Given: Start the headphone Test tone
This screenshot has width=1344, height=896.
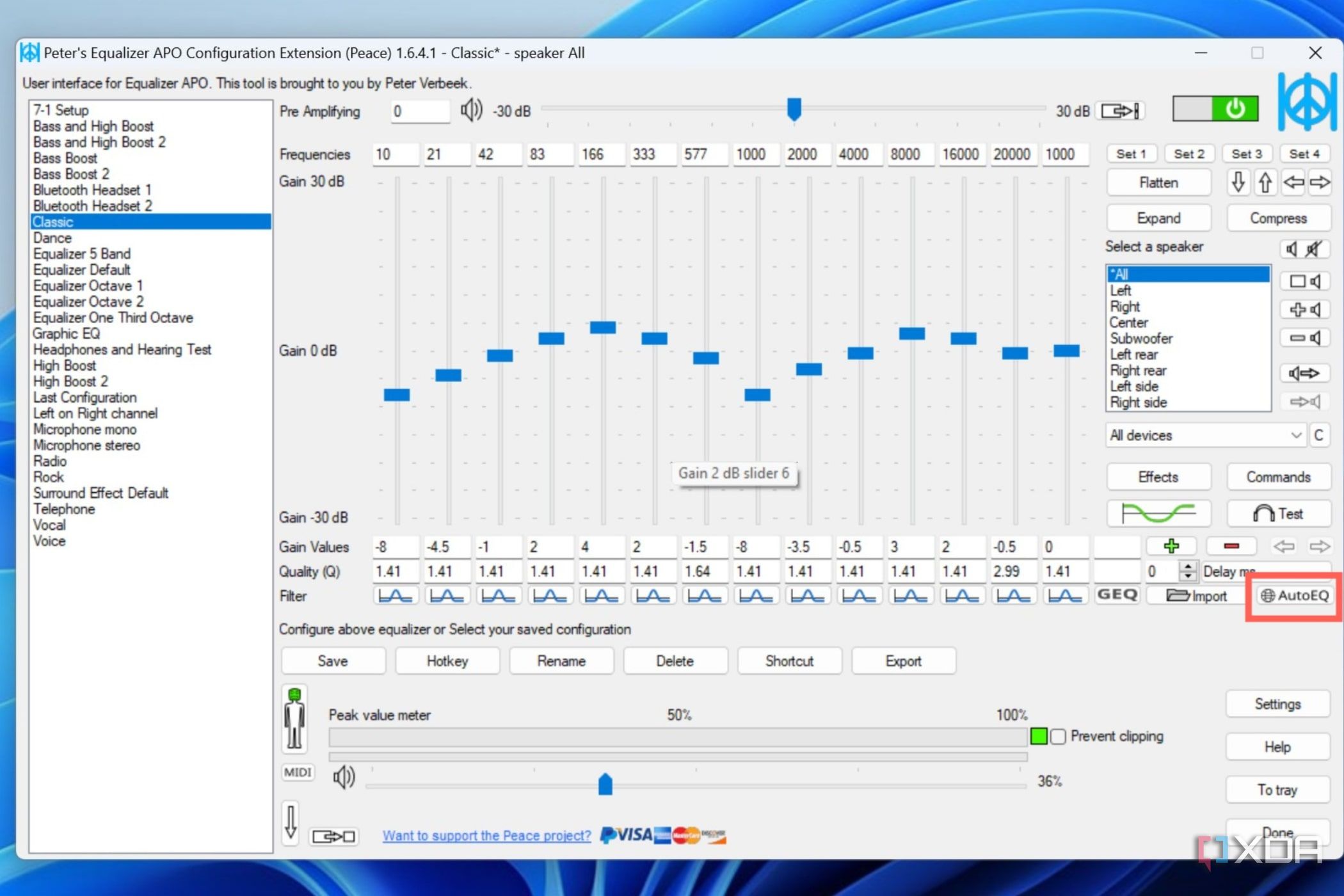Looking at the screenshot, I should pyautogui.click(x=1278, y=513).
